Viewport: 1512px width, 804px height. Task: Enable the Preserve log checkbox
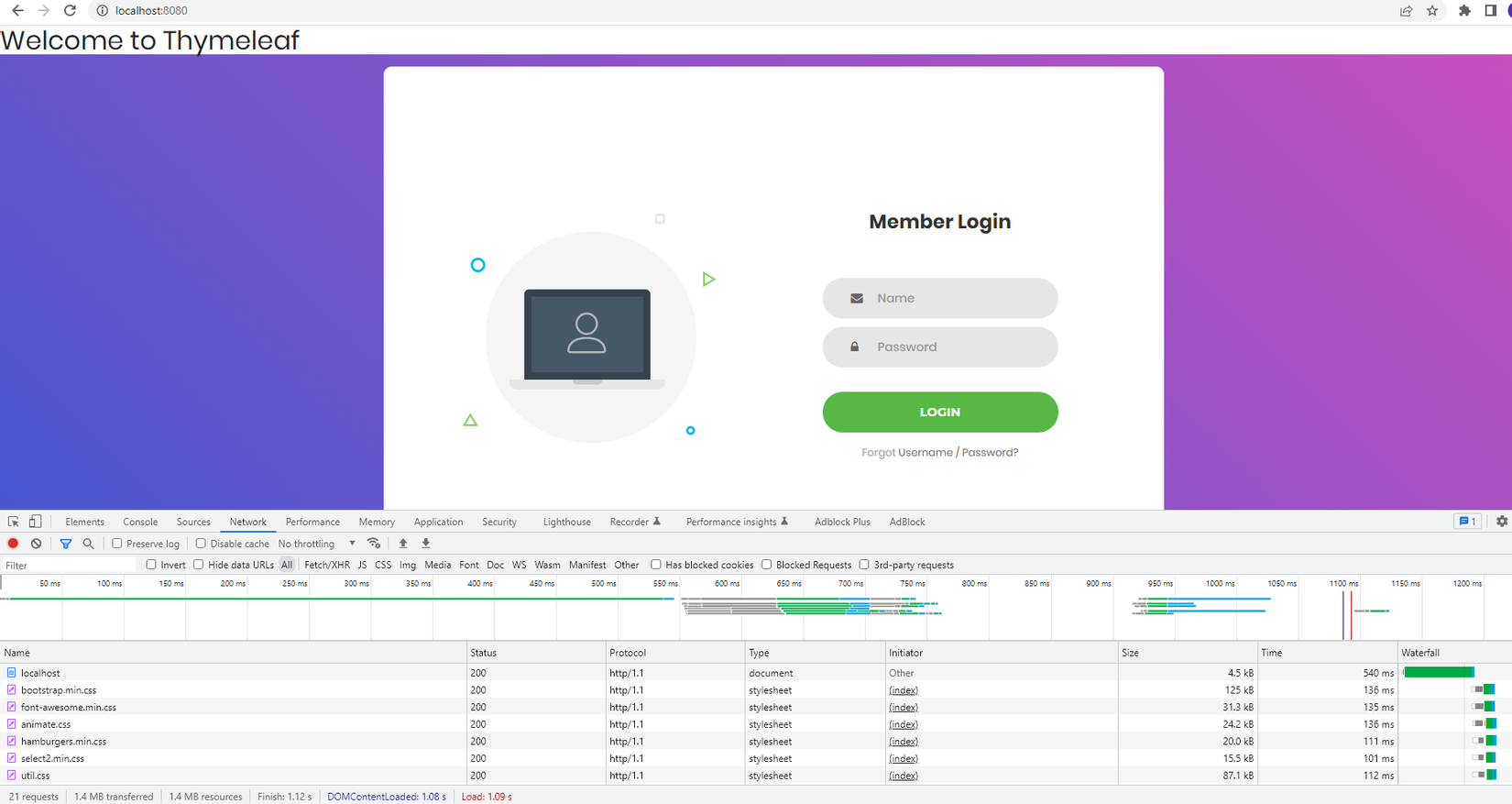(117, 544)
